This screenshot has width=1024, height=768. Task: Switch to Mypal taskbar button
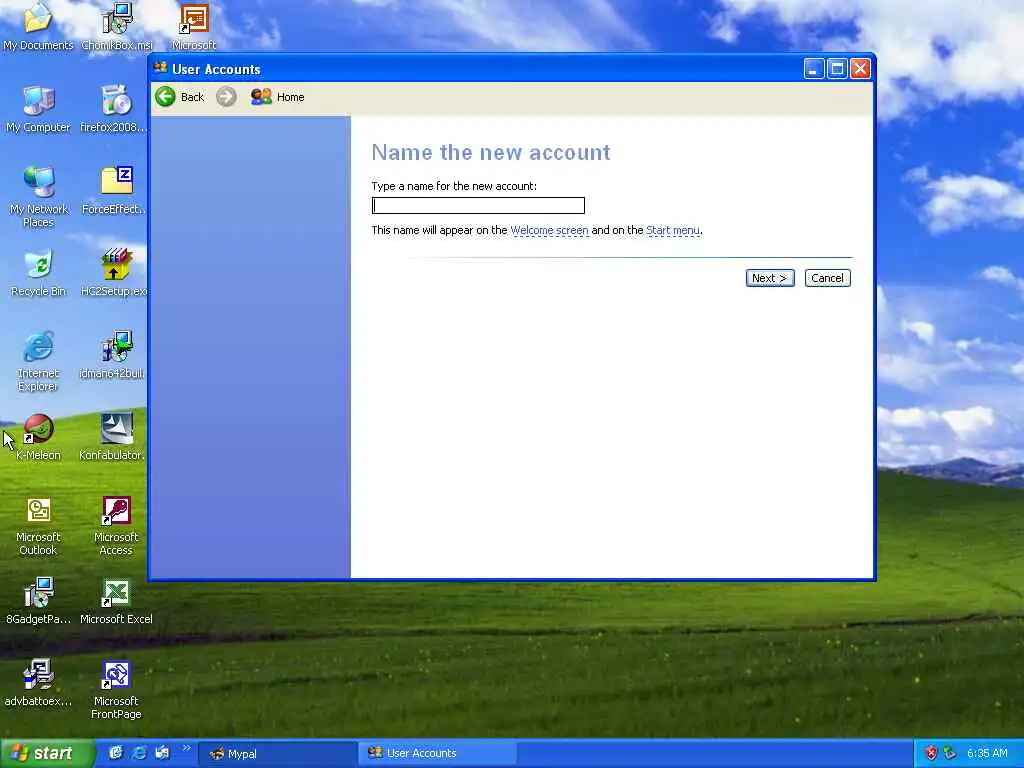pyautogui.click(x=278, y=754)
